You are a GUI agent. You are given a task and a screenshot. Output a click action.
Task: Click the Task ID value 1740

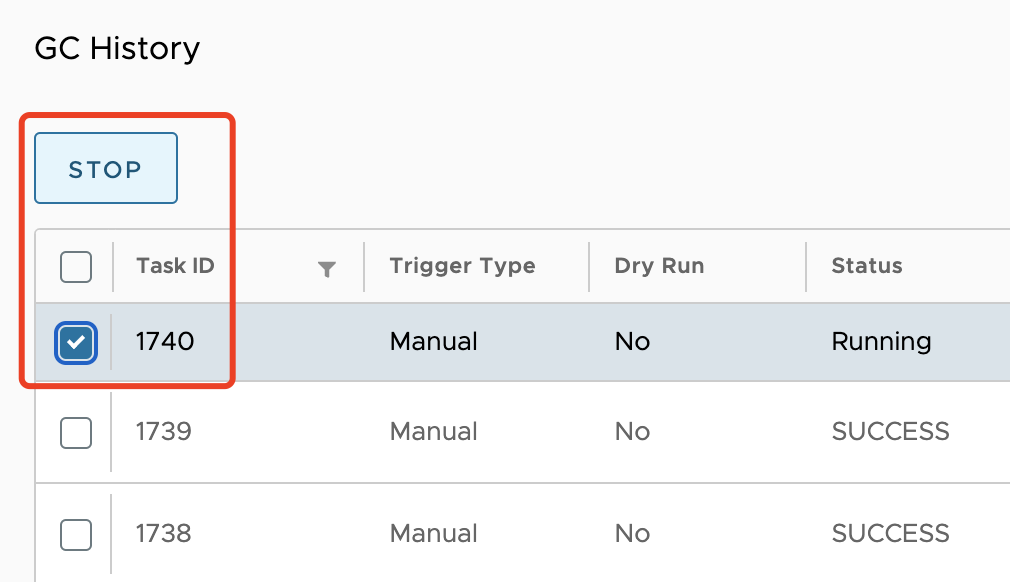click(x=163, y=342)
